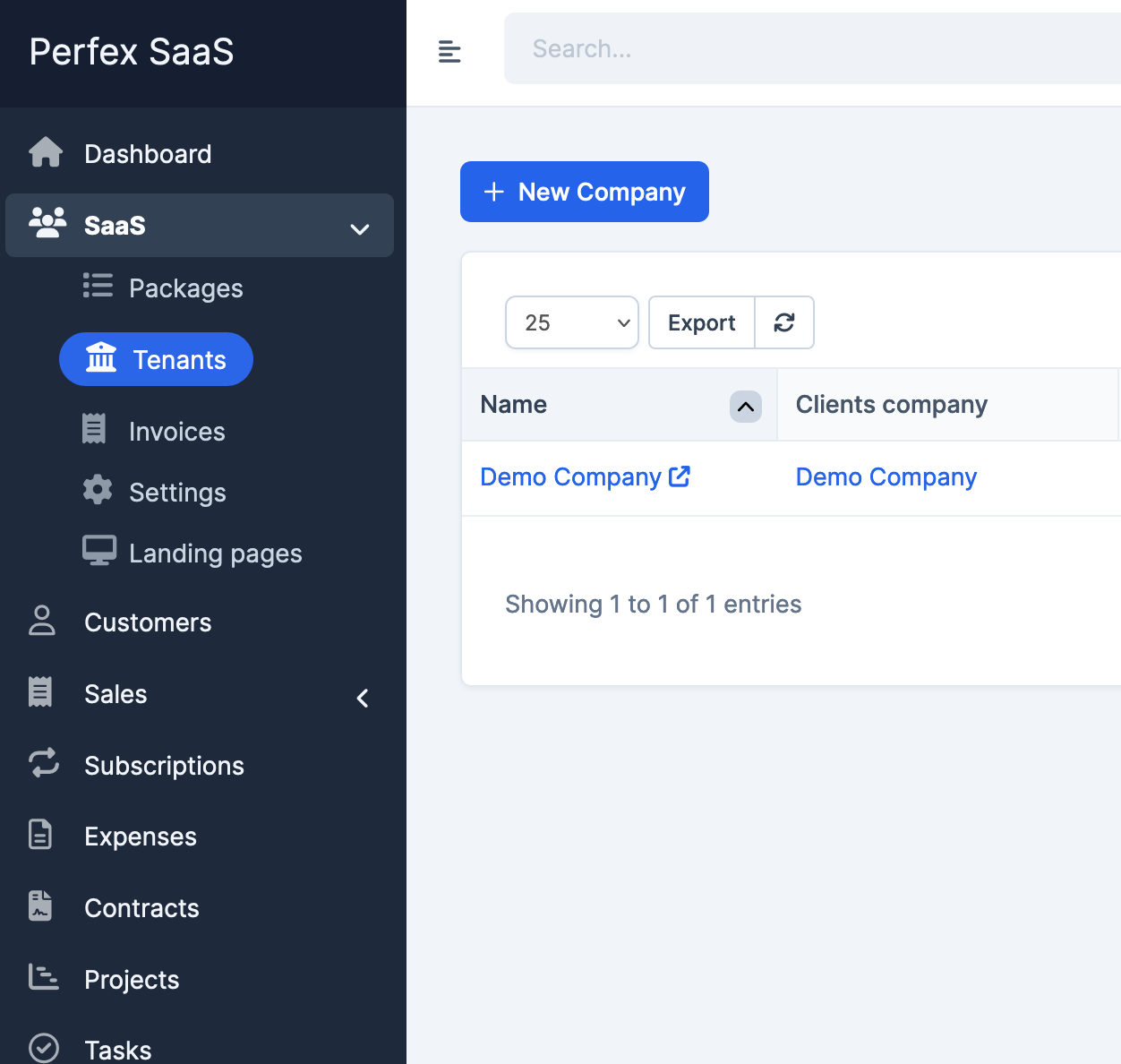Click the Dashboard home icon

click(x=46, y=153)
